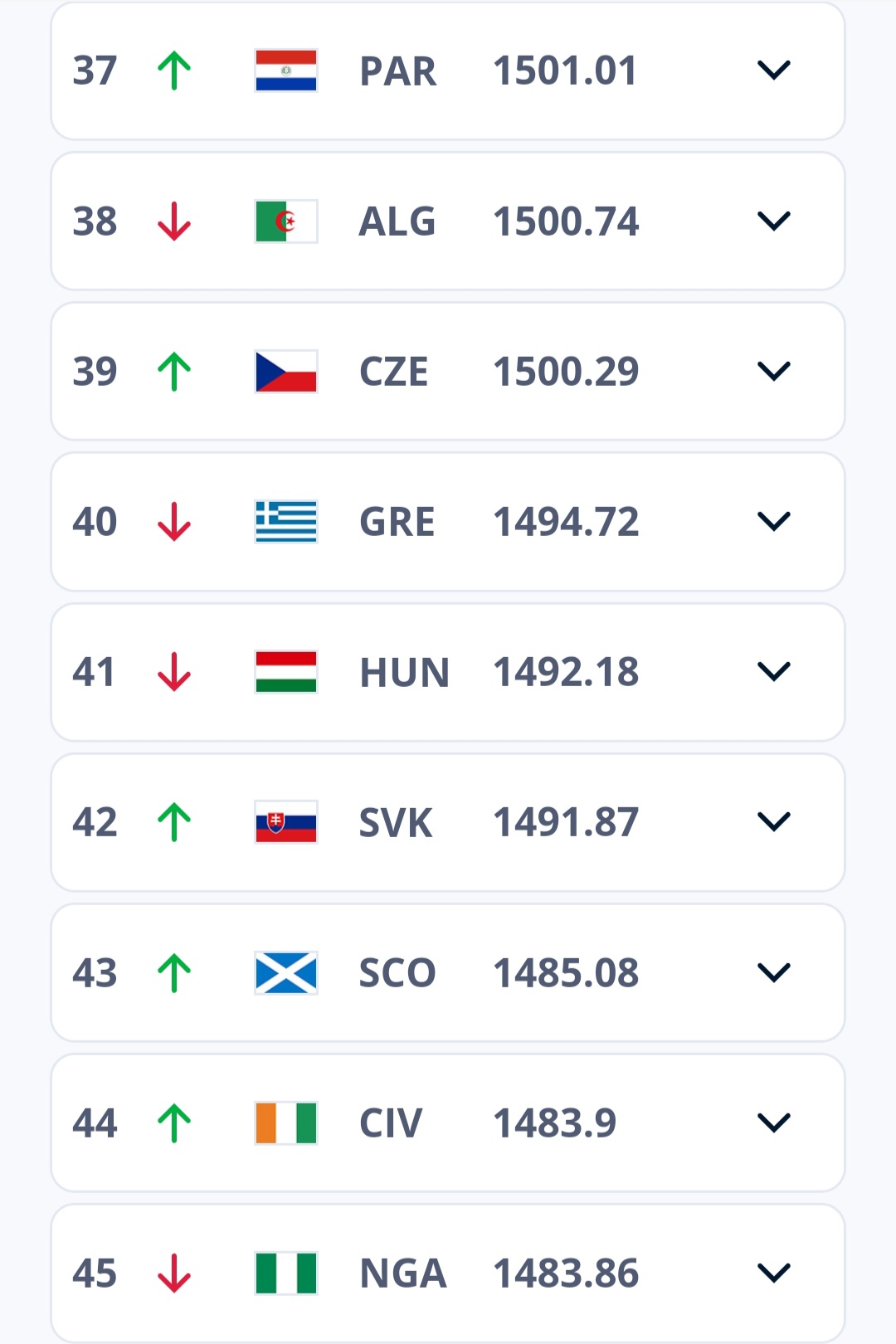Screen dimensions: 896x1344
Task: Click the red down arrow for rank 41
Action: (174, 672)
